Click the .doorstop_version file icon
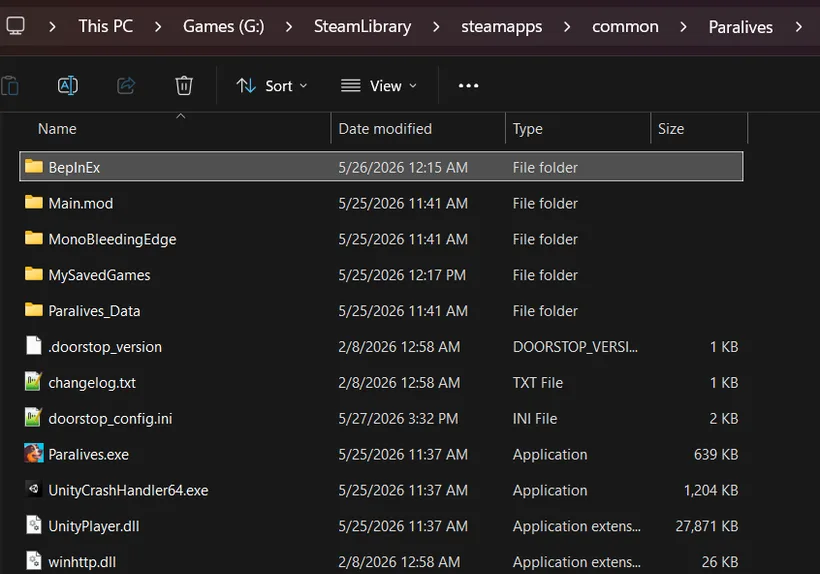820x574 pixels. 34,346
